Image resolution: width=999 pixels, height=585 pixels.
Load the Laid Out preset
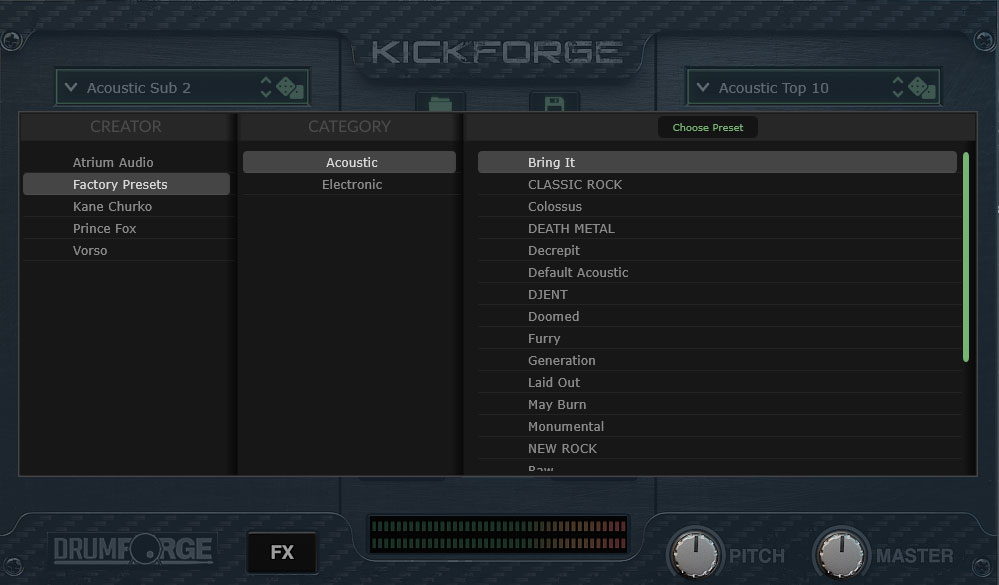(x=717, y=382)
